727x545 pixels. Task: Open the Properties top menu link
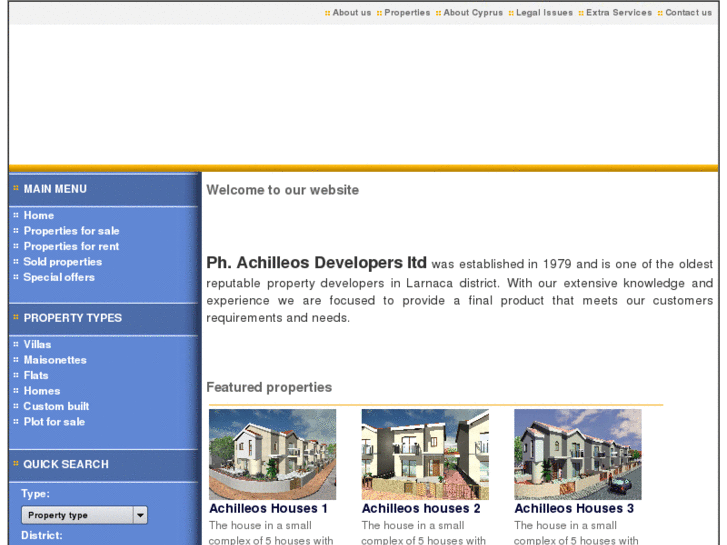pyautogui.click(x=407, y=13)
